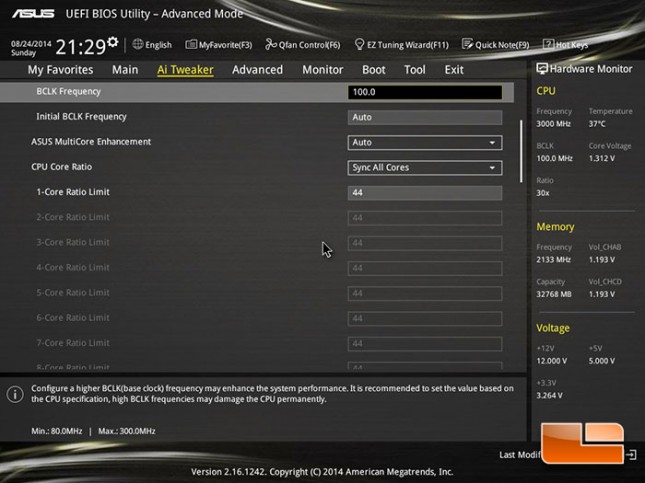The height and width of the screenshot is (483, 645).
Task: Click MyFavorite(F3) label
Action: click(225, 45)
